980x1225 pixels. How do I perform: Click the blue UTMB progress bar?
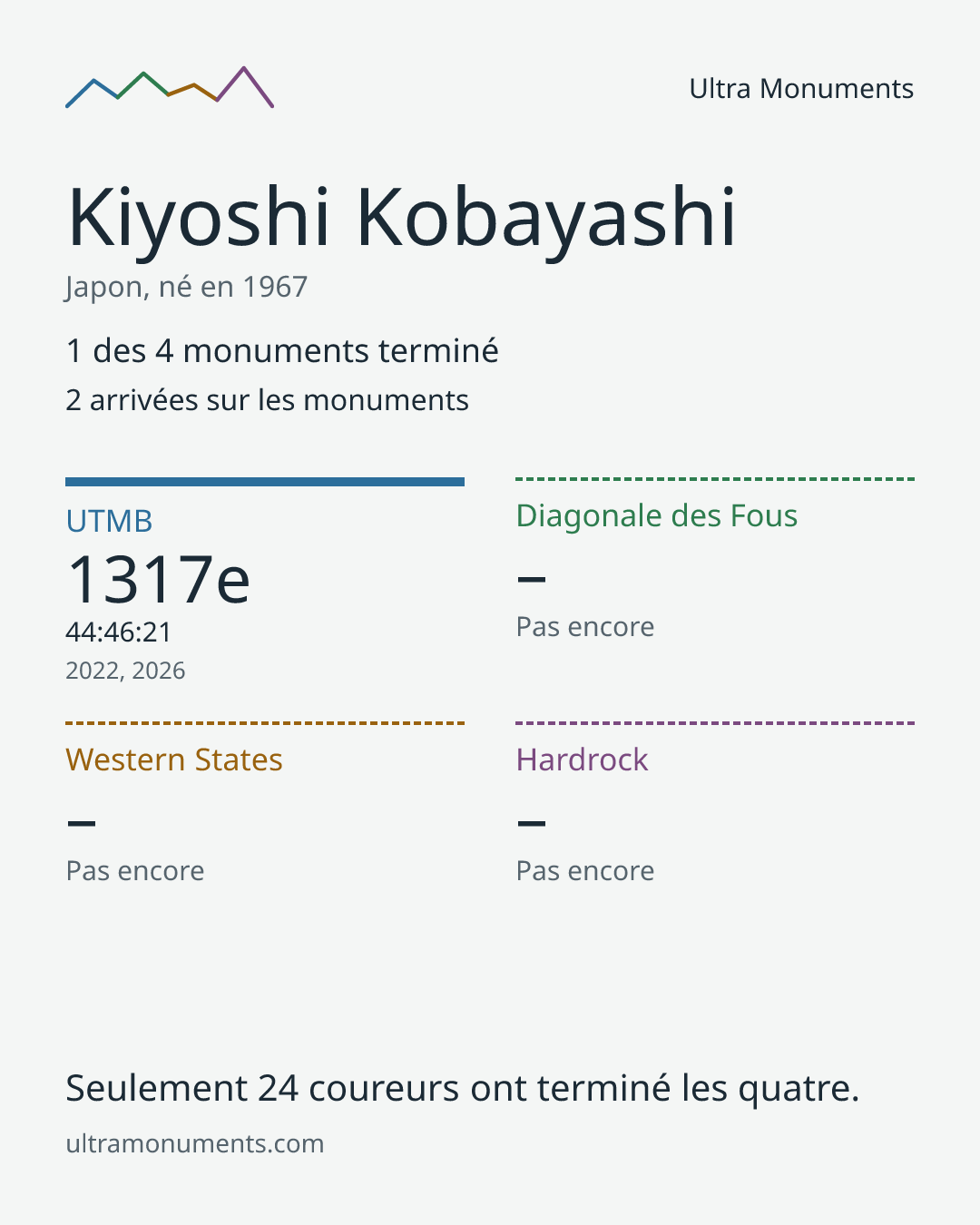[x=265, y=482]
